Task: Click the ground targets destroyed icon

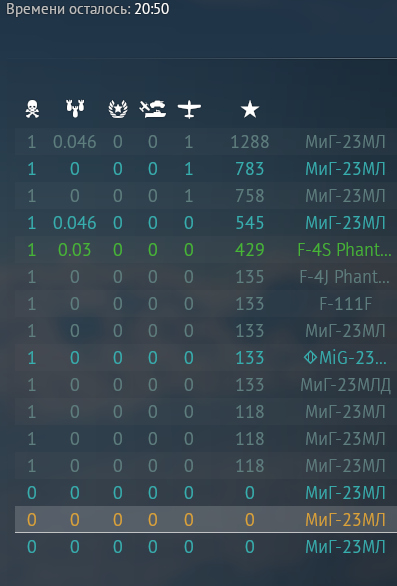Action: [x=153, y=109]
